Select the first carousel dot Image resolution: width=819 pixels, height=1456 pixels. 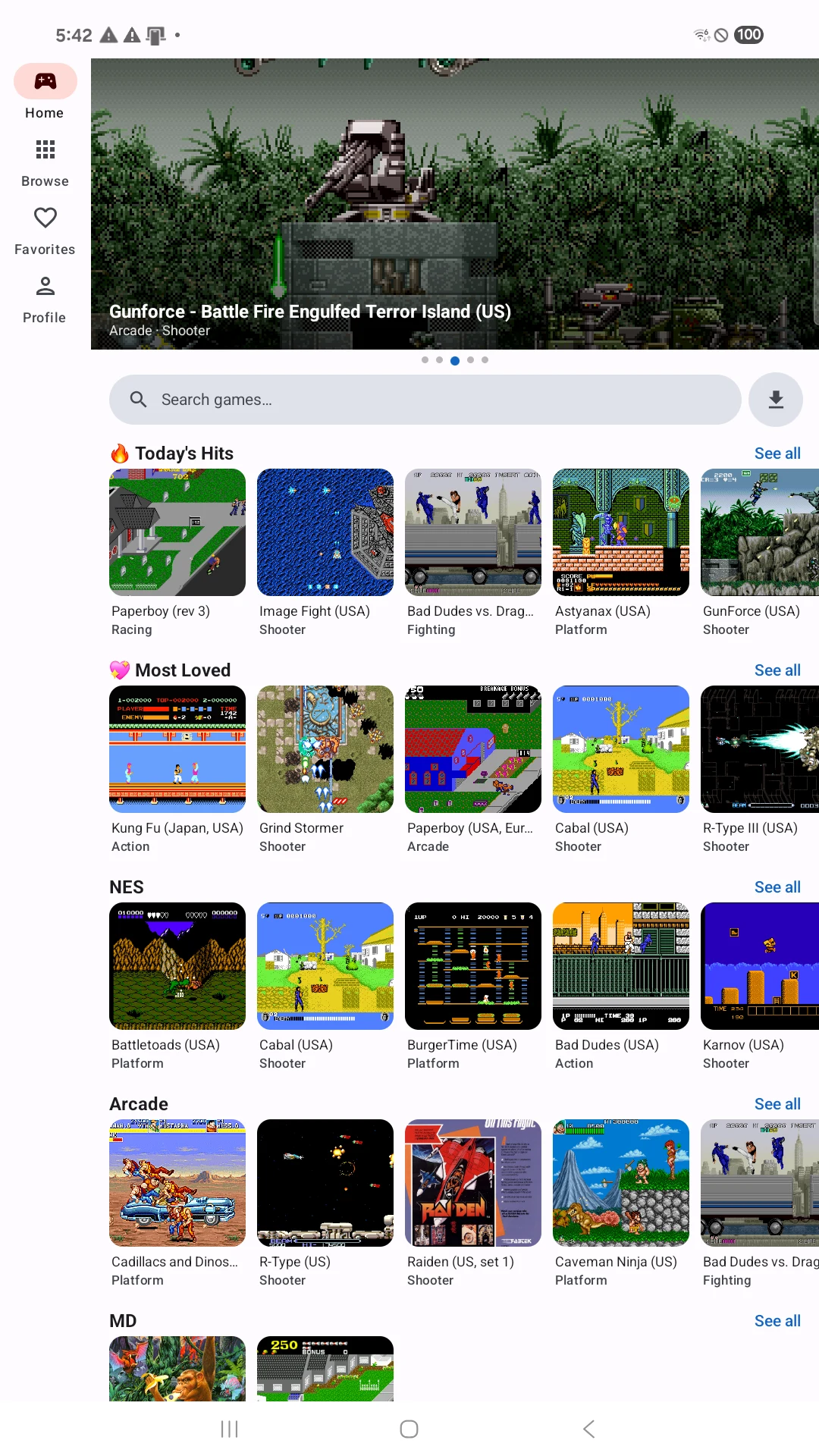(x=425, y=360)
